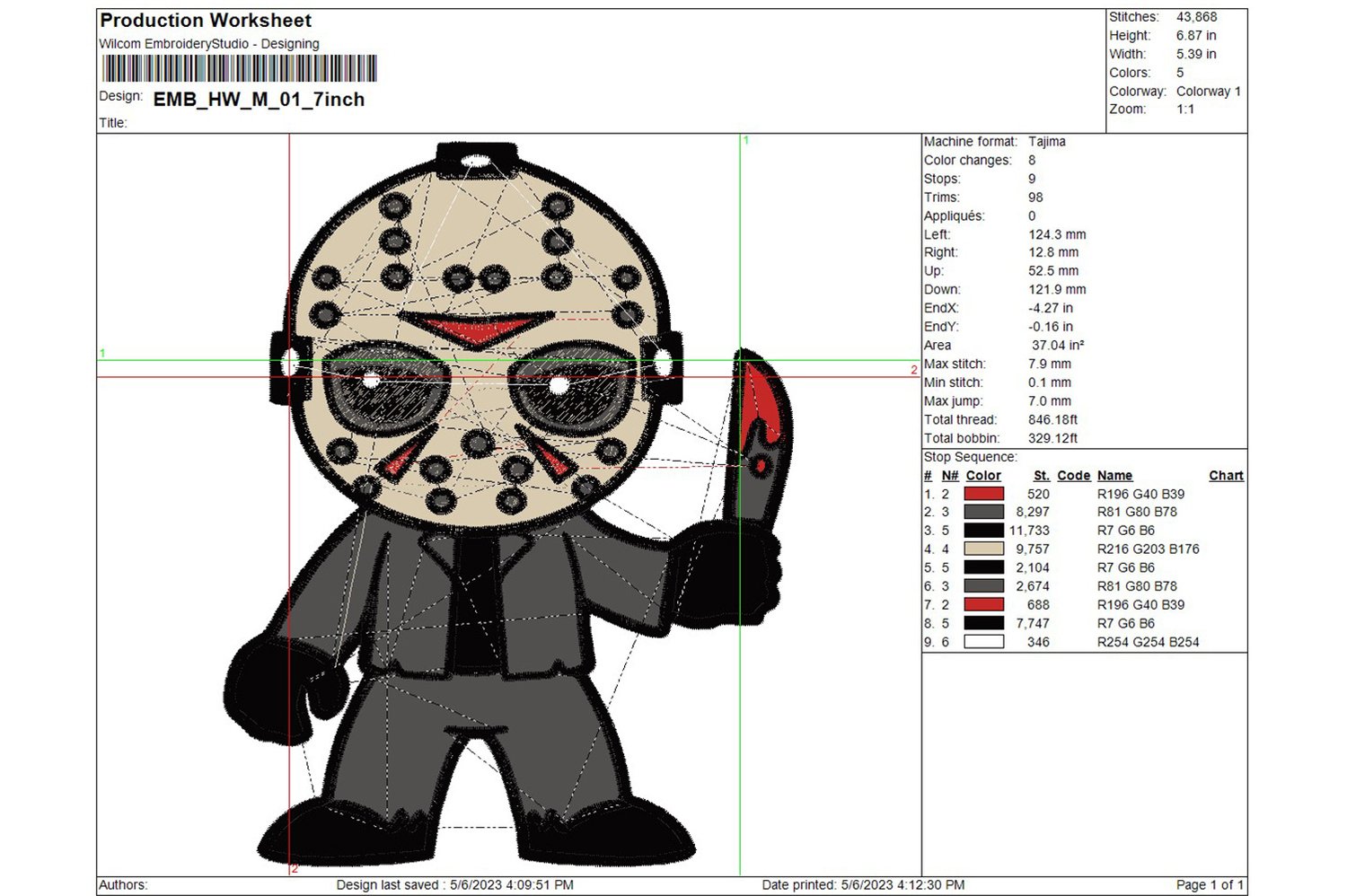Click the barcode under the worksheet title
This screenshot has width=1347, height=896.
coord(240,69)
